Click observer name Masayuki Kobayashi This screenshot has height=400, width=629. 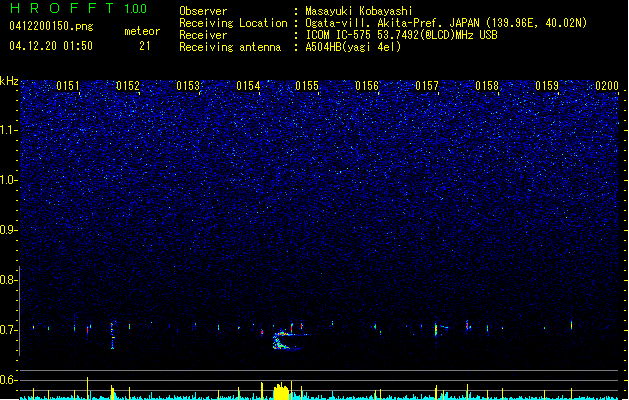point(359,11)
